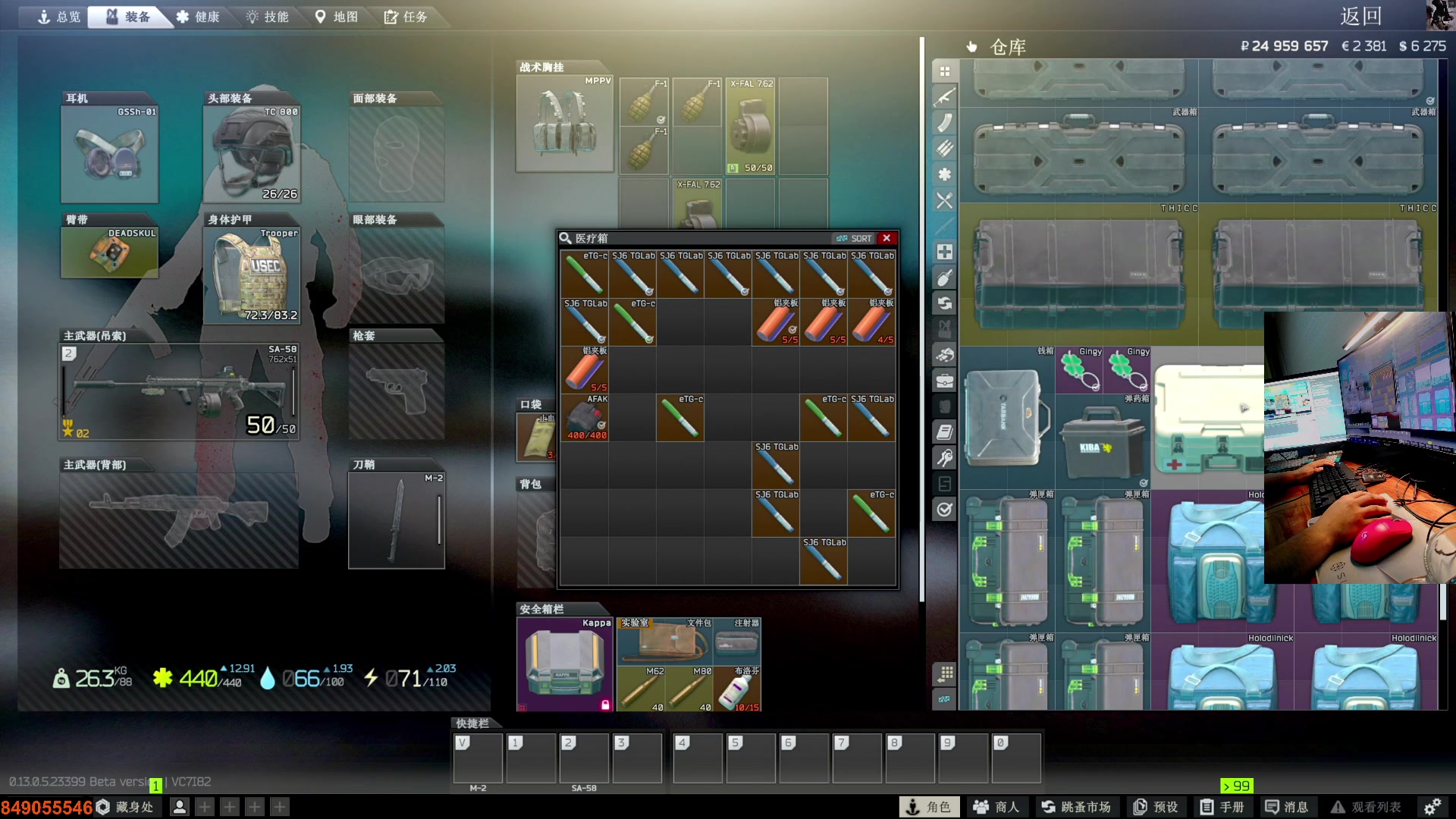Click the gear panel vertical scrollbar
1456x819 pixels.
tap(922, 319)
